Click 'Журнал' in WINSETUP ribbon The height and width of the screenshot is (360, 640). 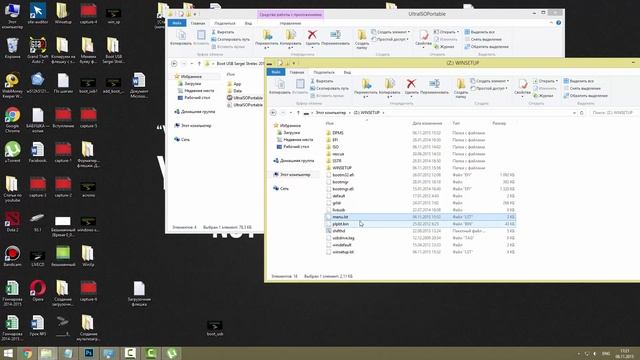pyautogui.click(x=543, y=96)
